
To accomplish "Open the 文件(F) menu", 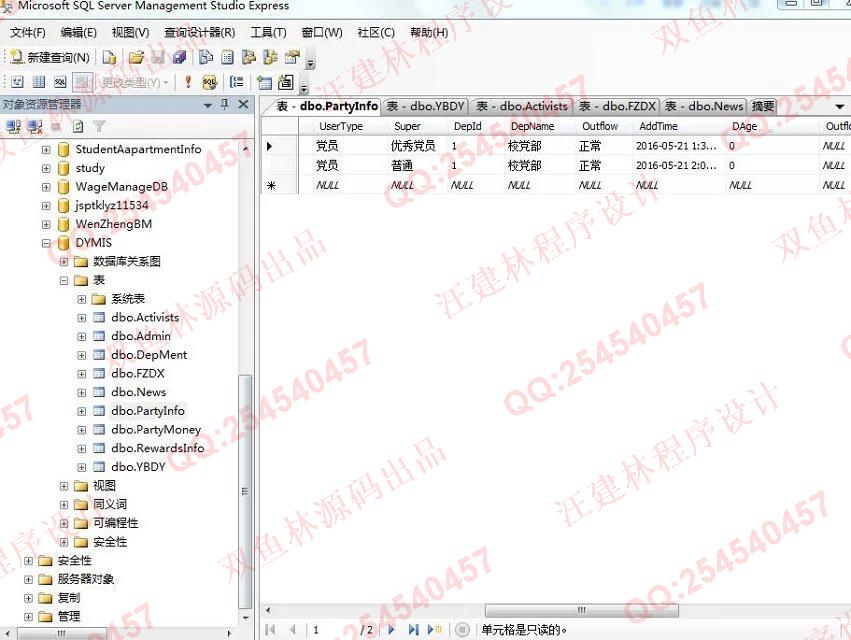I will [x=28, y=33].
